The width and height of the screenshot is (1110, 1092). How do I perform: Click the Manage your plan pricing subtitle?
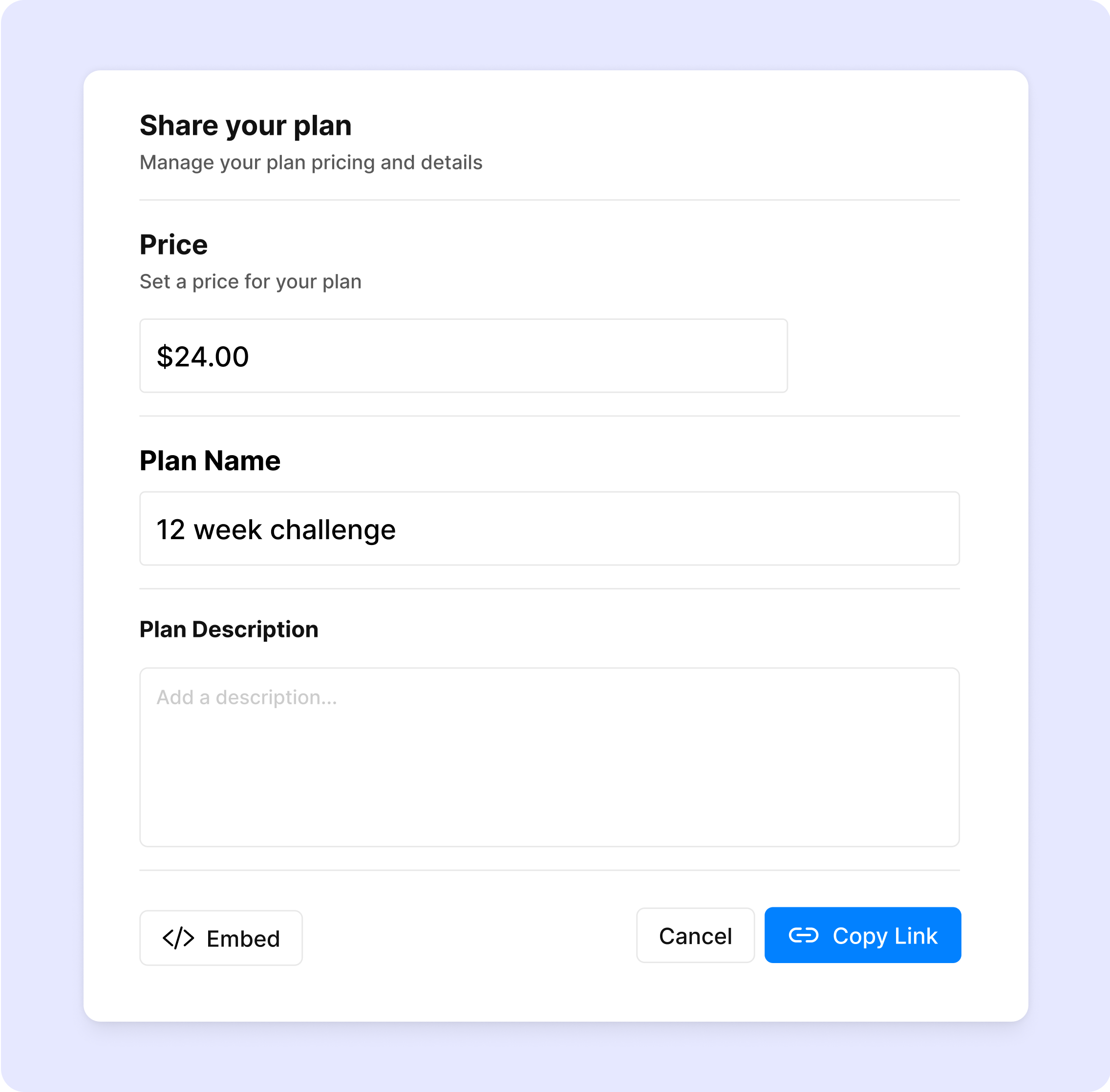tap(311, 163)
